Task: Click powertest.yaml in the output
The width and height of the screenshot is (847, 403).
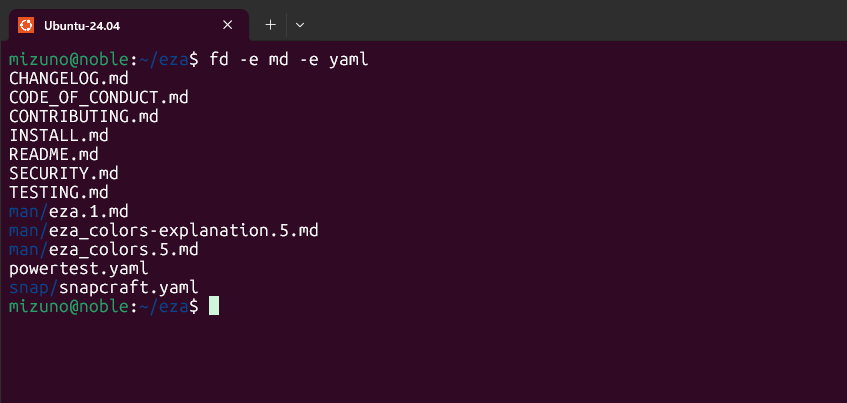Action: pos(78,269)
